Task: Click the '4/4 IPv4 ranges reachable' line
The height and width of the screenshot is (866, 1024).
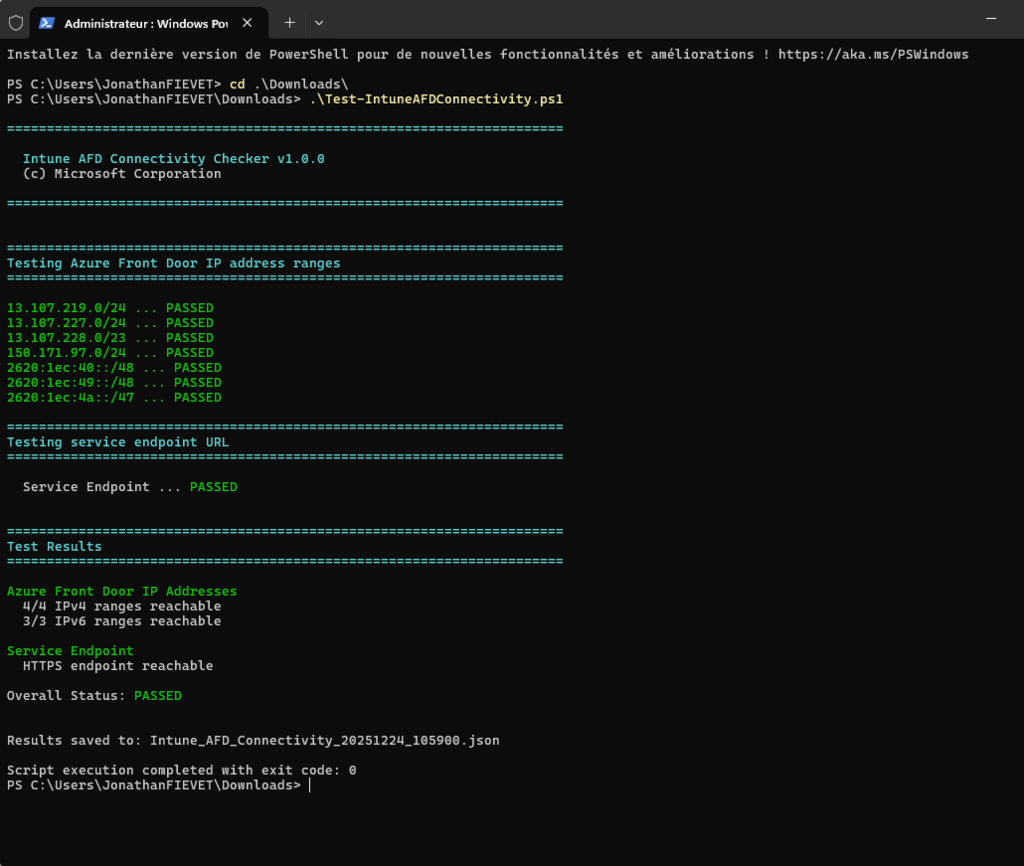Action: pyautogui.click(x=121, y=606)
